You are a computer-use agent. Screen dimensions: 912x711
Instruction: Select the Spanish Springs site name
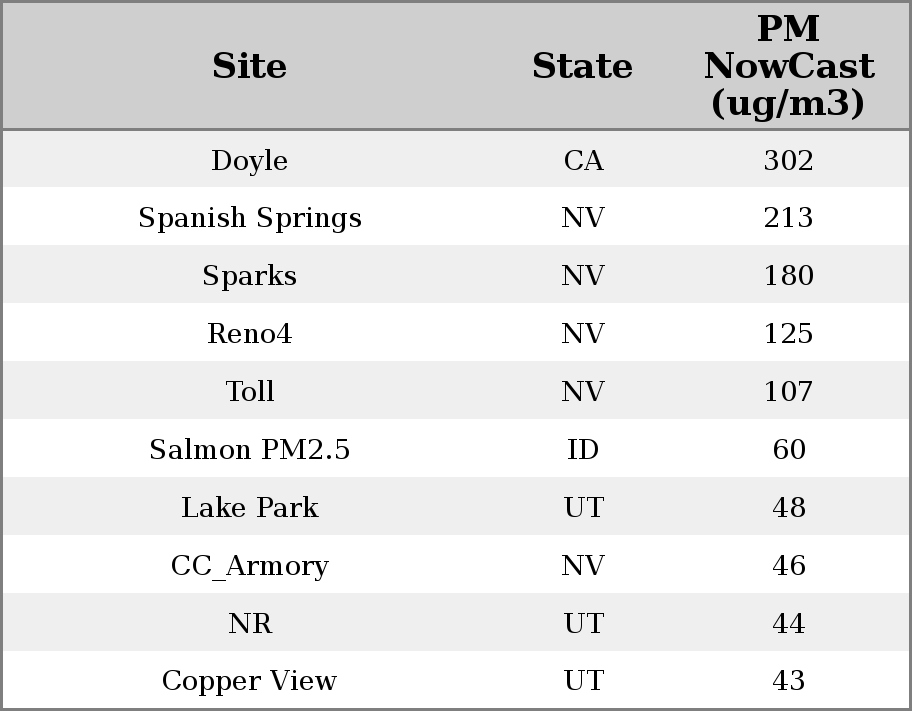[x=250, y=218]
